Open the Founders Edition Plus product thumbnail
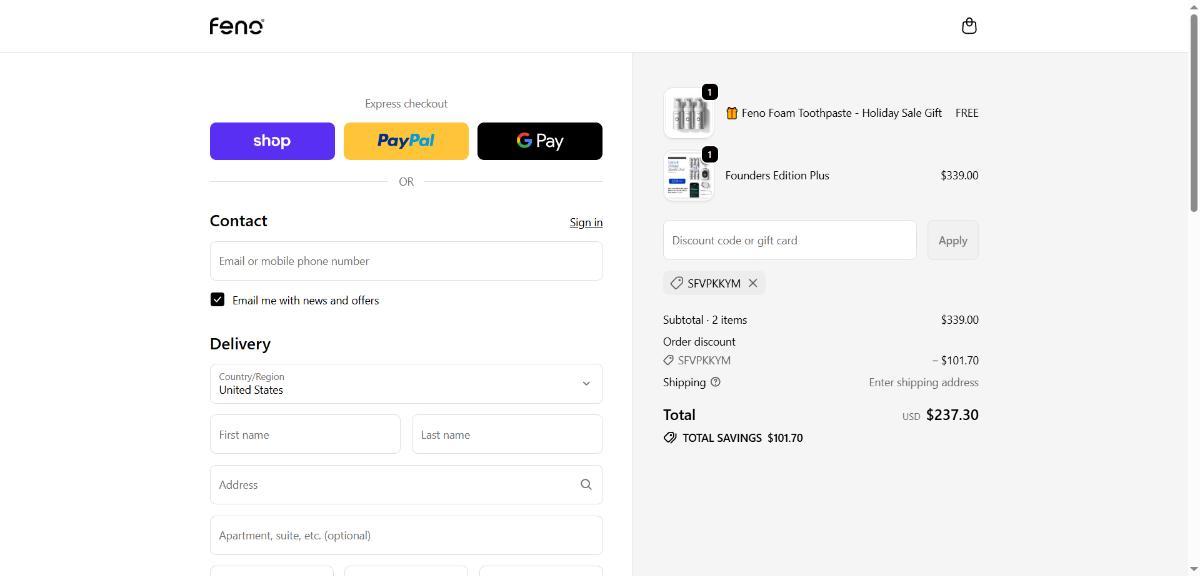This screenshot has height=576, width=1200. (x=688, y=176)
